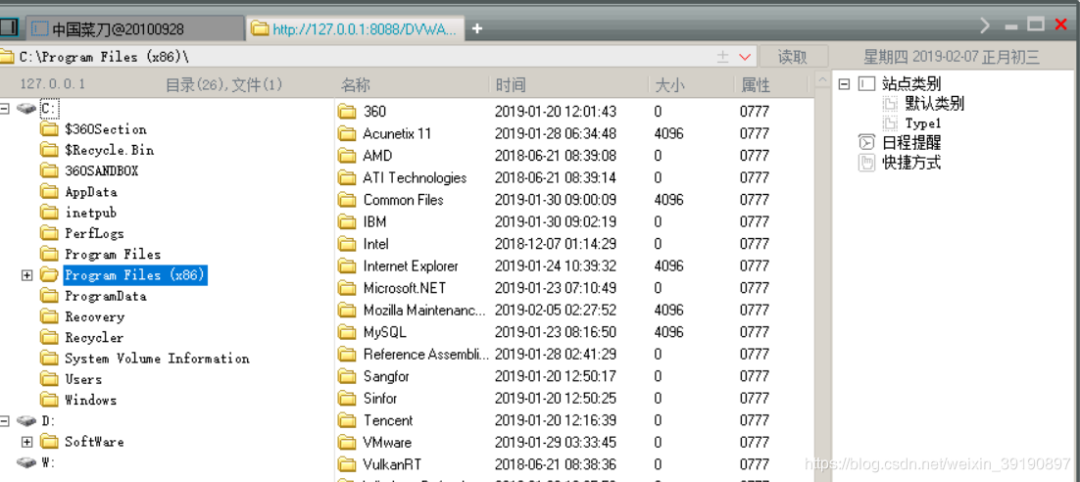Screen dimensions: 1080x482
Task: Select Recycler folder in tree
Action: [94, 337]
